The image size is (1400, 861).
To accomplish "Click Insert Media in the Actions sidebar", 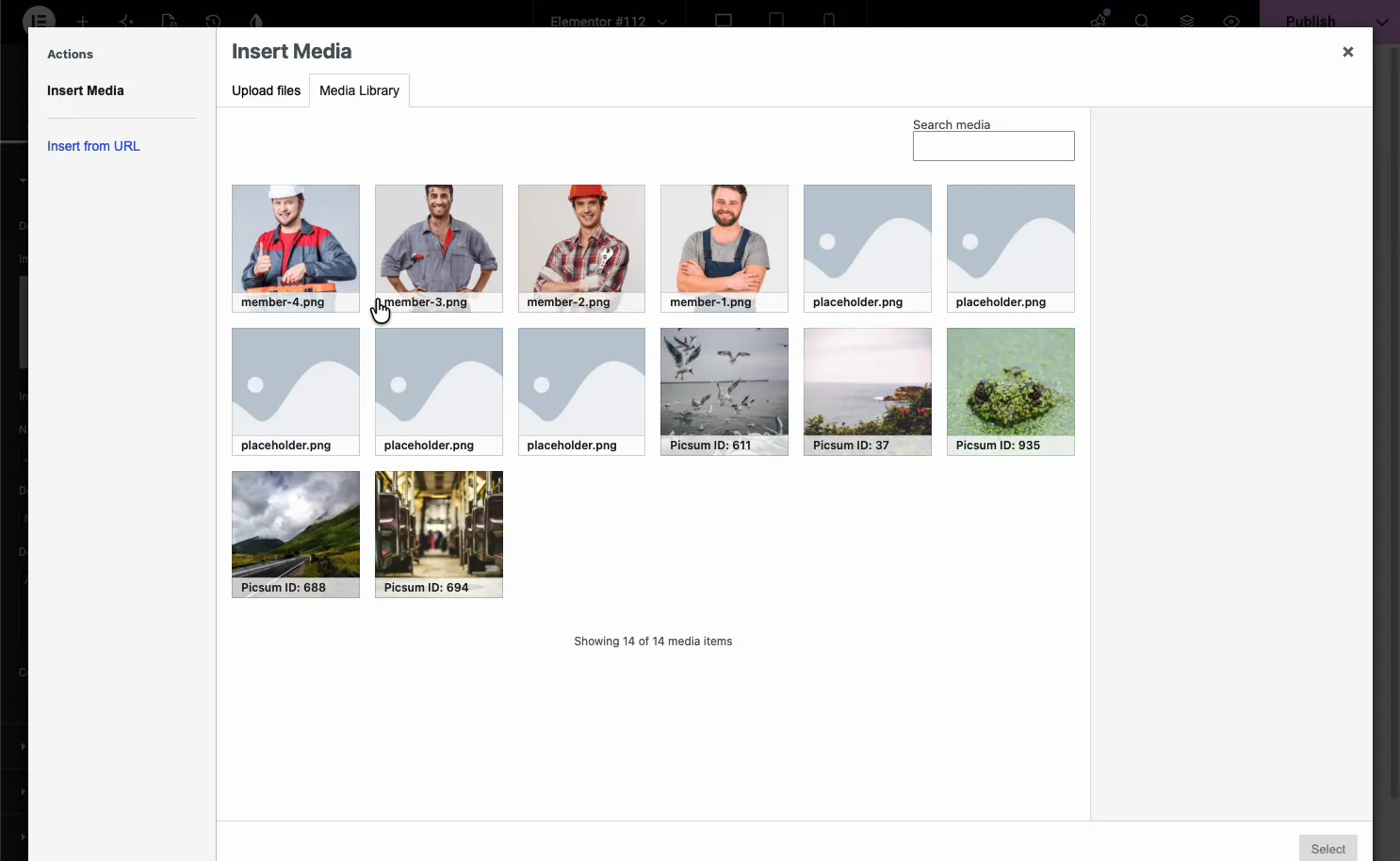I will coord(86,90).
